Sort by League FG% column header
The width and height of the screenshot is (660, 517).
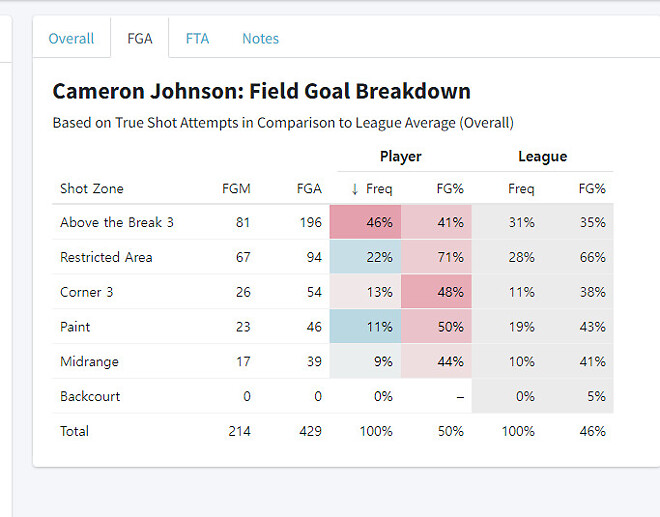point(592,189)
